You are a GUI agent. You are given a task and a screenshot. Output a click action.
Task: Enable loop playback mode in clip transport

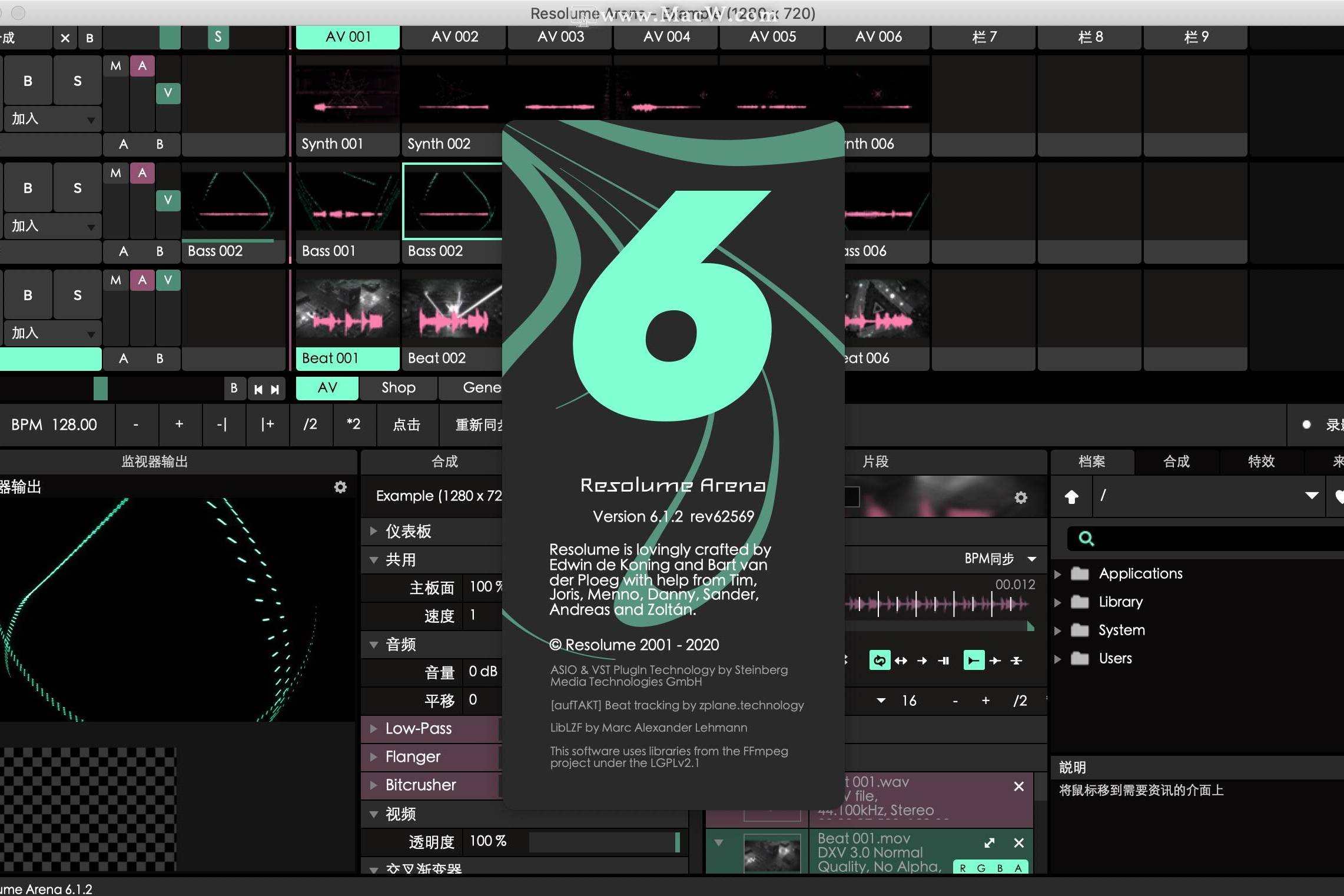pyautogui.click(x=880, y=661)
